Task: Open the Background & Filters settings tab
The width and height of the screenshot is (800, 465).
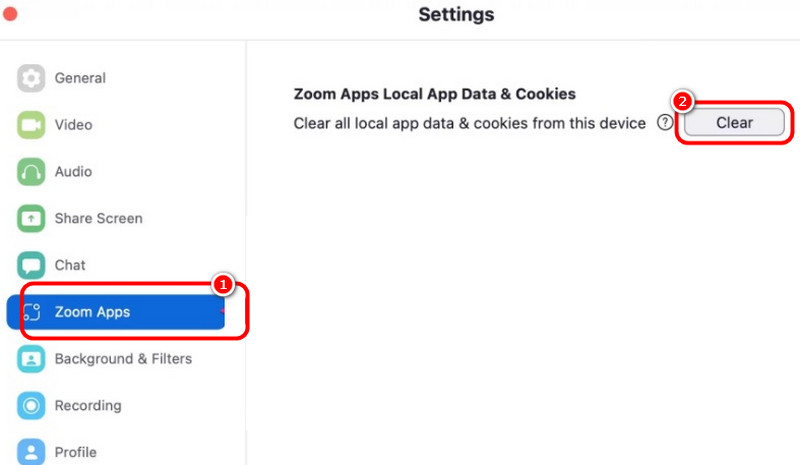Action: click(x=123, y=358)
